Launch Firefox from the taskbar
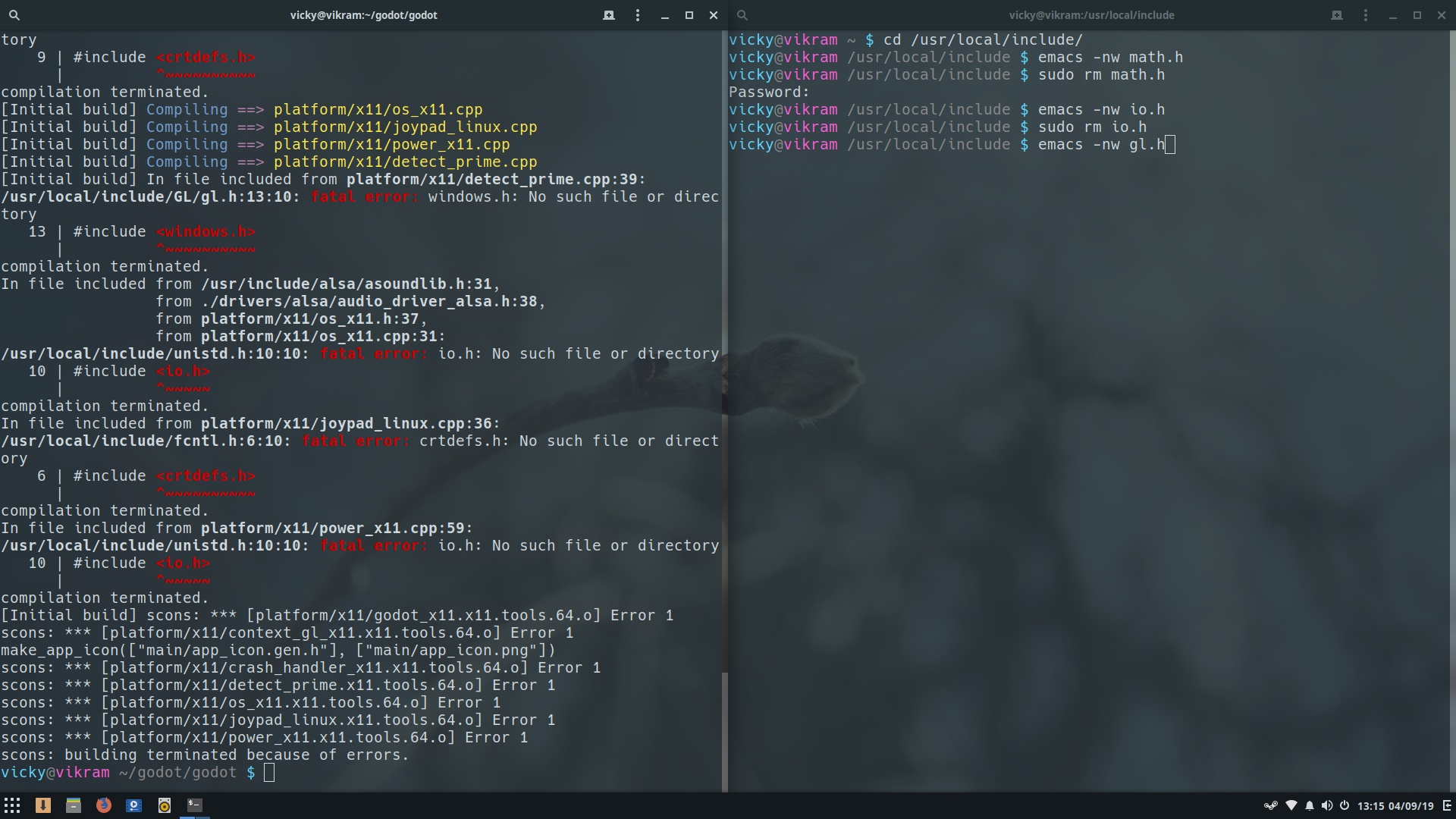Screen dimensions: 1456x819 coord(104,805)
